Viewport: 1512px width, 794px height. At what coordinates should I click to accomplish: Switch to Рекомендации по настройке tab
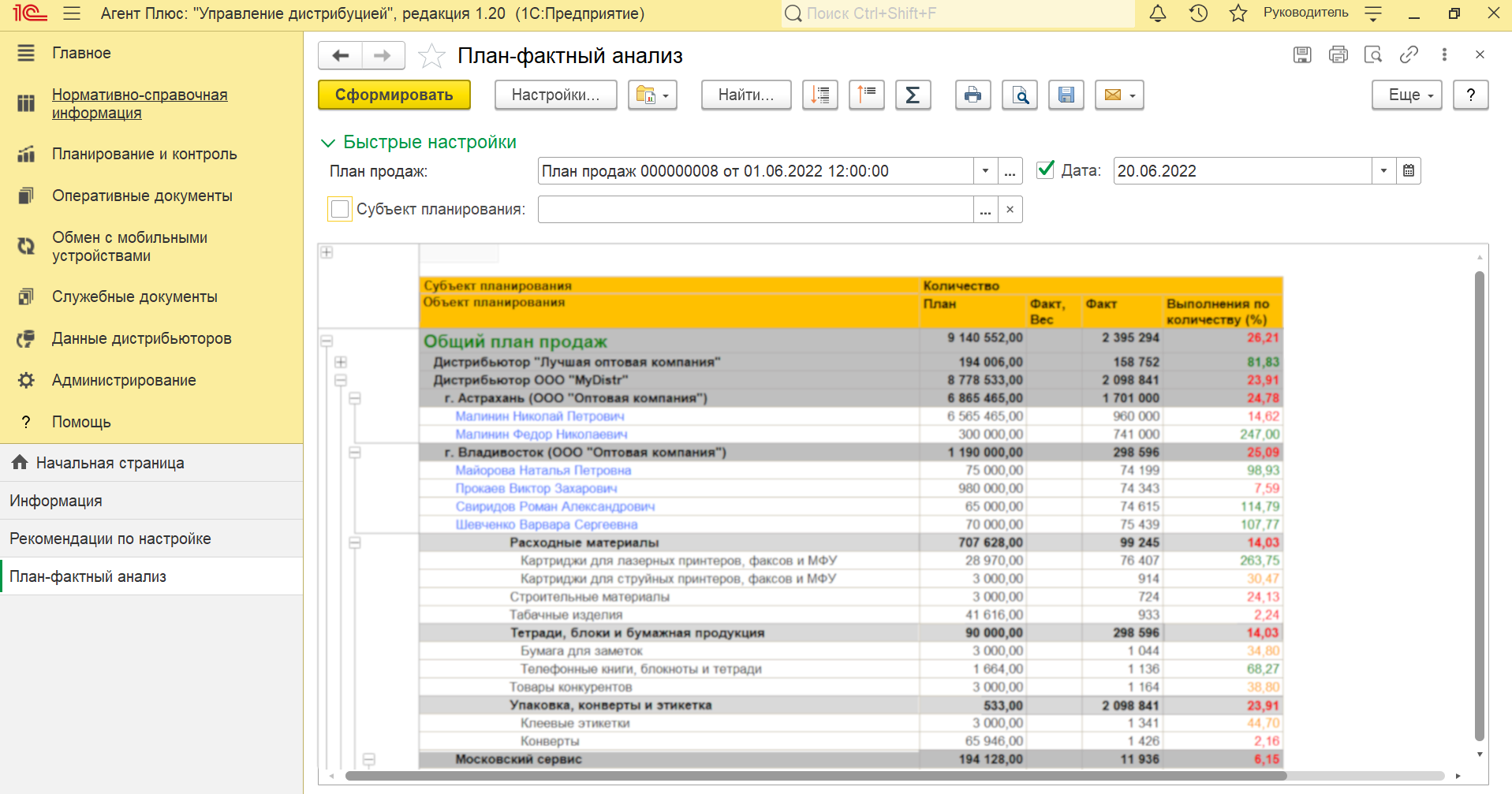tap(151, 539)
